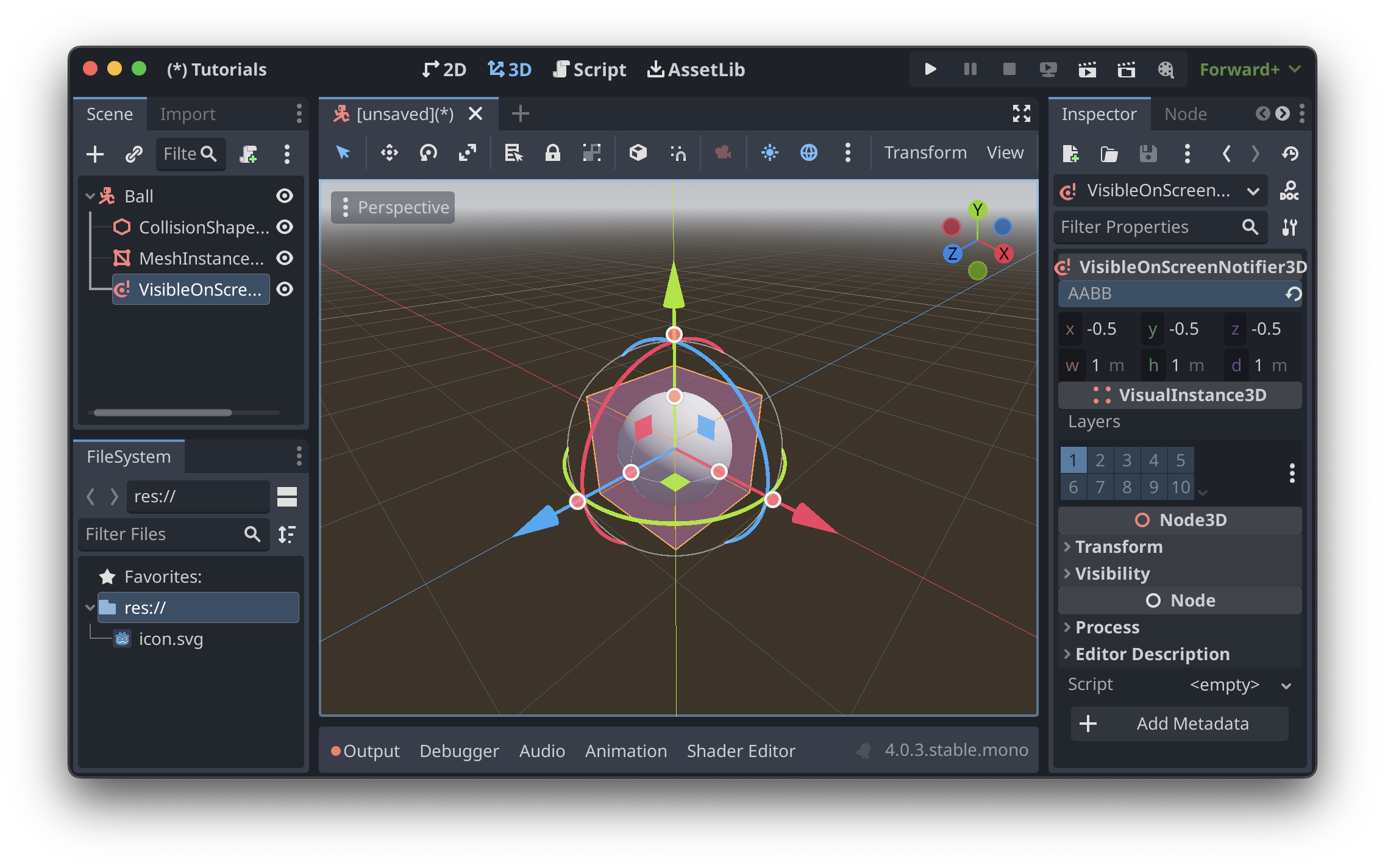The width and height of the screenshot is (1385, 868).
Task: Open the Movie Maker mode icon
Action: [1166, 69]
